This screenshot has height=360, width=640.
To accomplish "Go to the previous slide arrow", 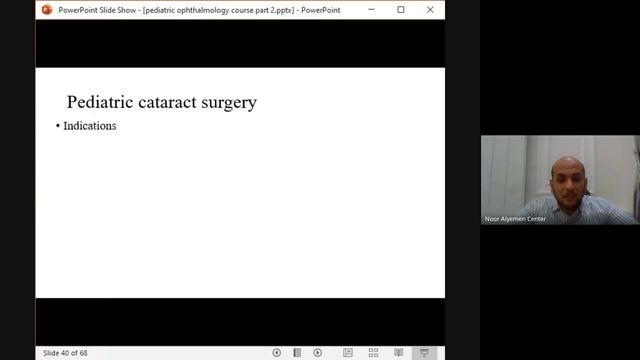I will tap(277, 353).
